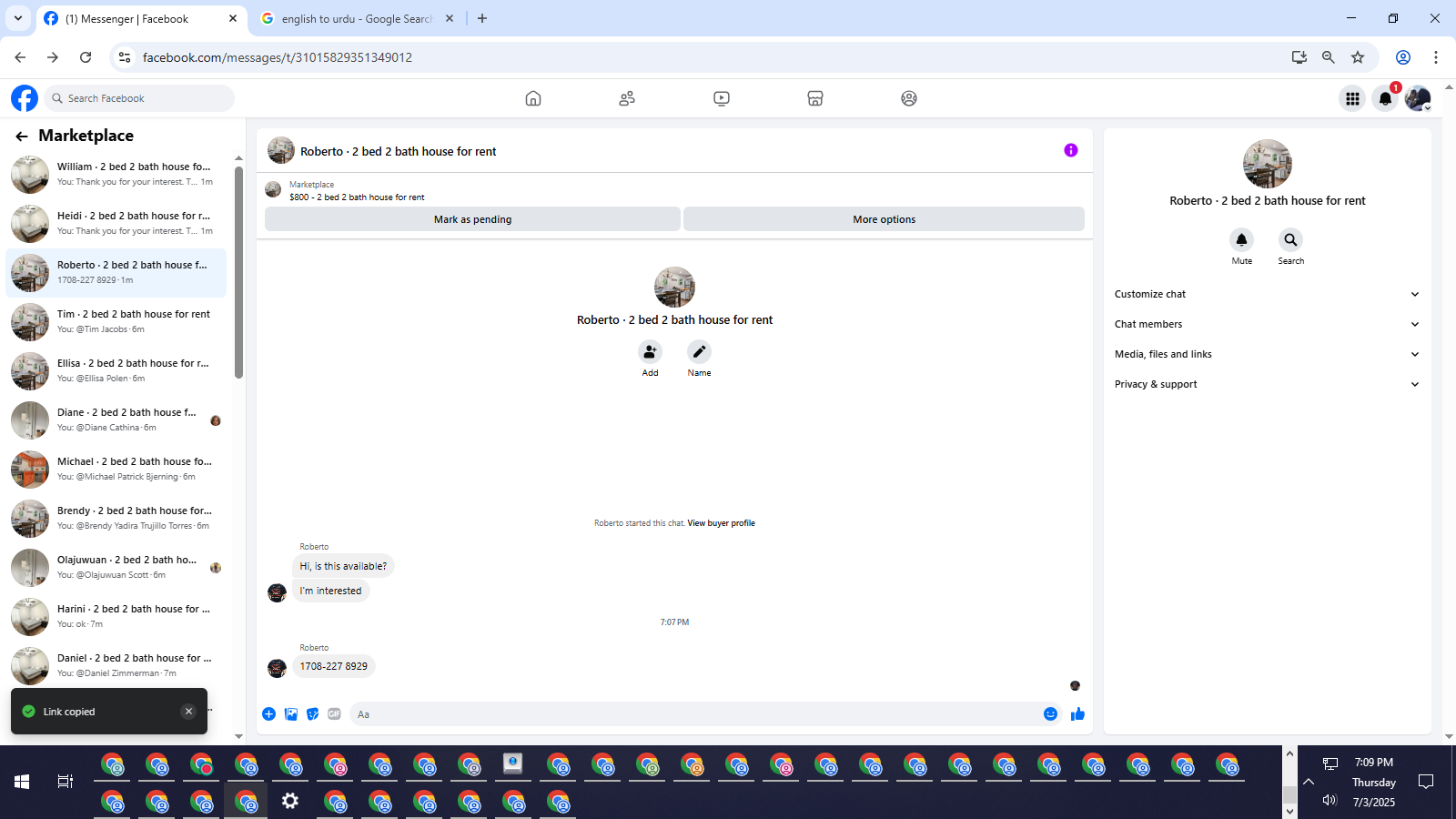Open account profile picture menu
This screenshot has width=1456, height=819.
[x=1418, y=98]
